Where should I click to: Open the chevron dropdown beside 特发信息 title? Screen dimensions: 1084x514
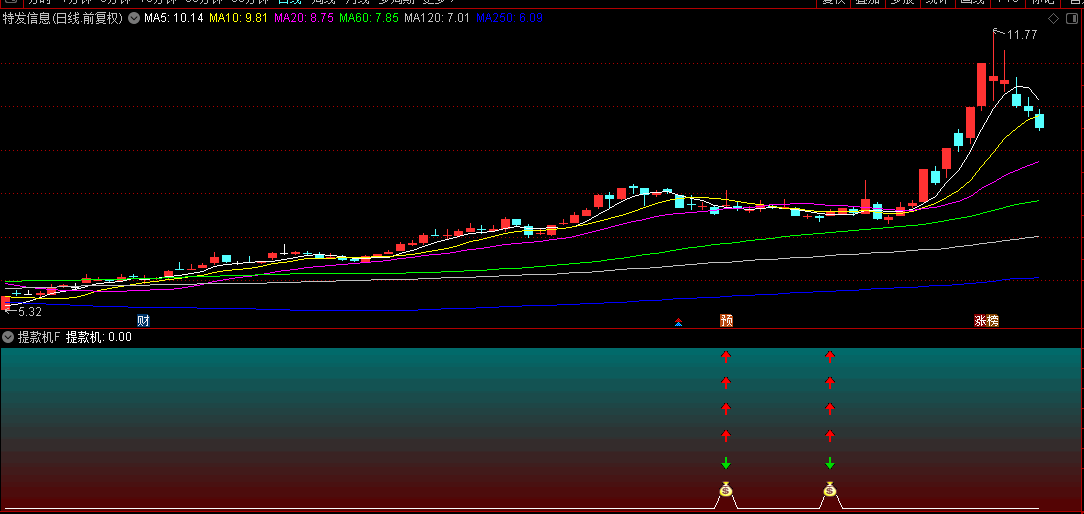point(133,19)
